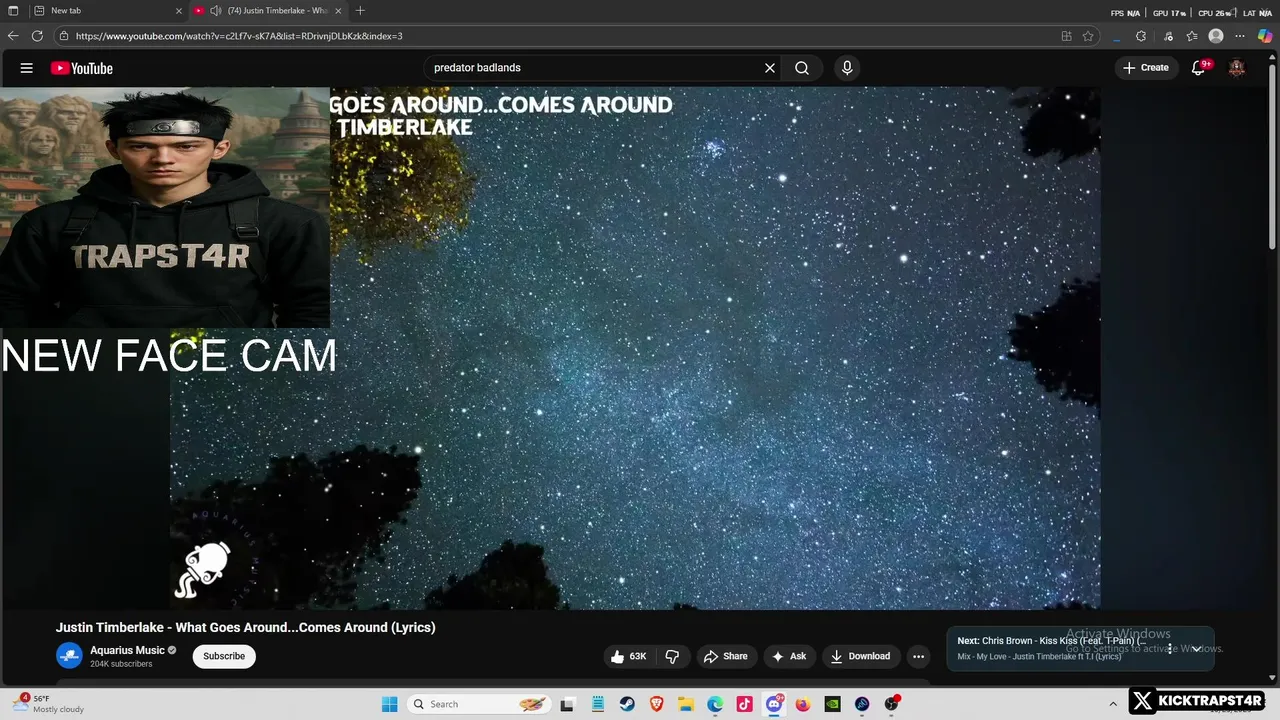Image resolution: width=1280 pixels, height=720 pixels.
Task: Start voice search with the microphone
Action: (x=847, y=68)
